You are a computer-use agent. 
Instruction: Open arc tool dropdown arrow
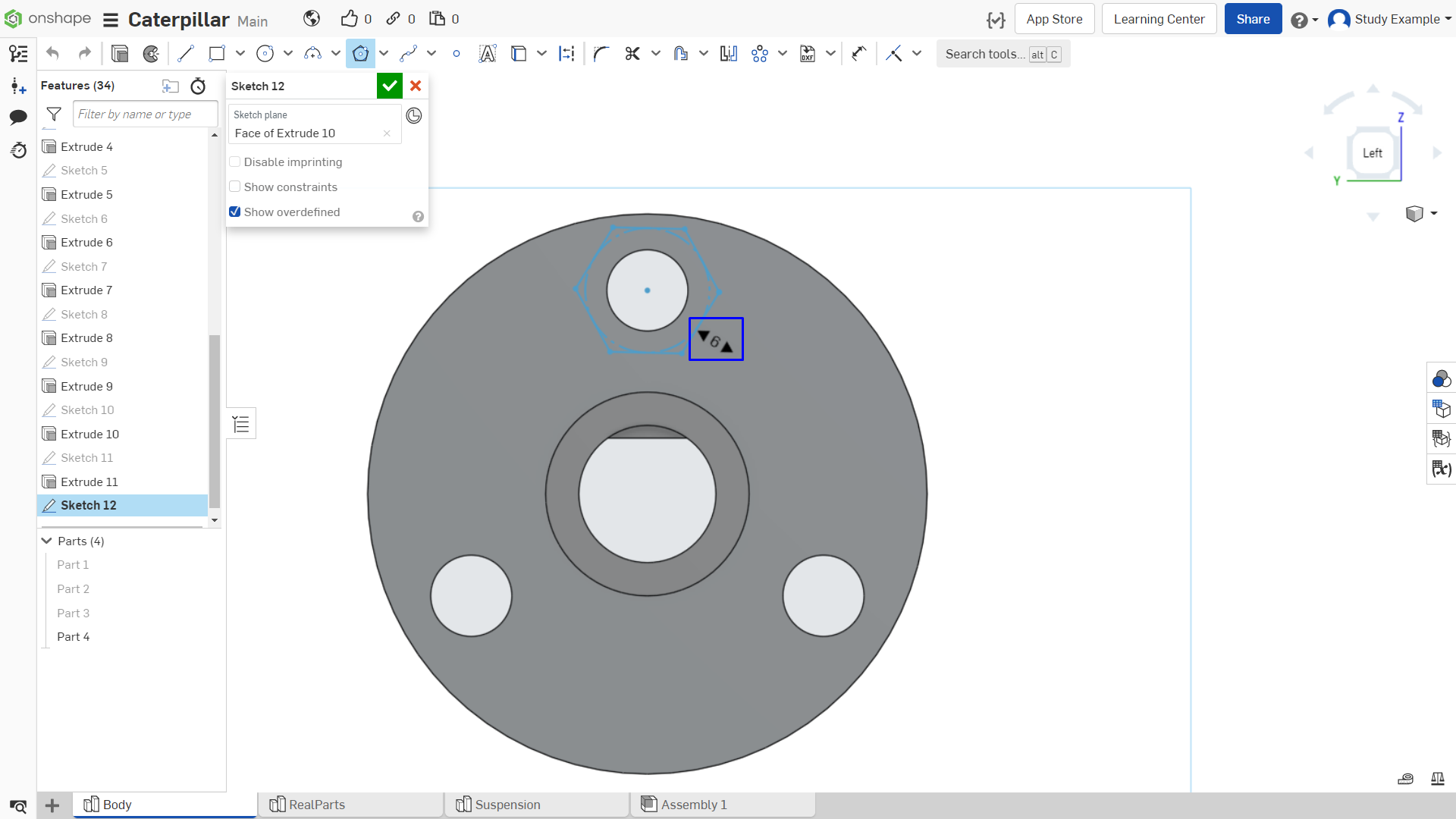(336, 53)
